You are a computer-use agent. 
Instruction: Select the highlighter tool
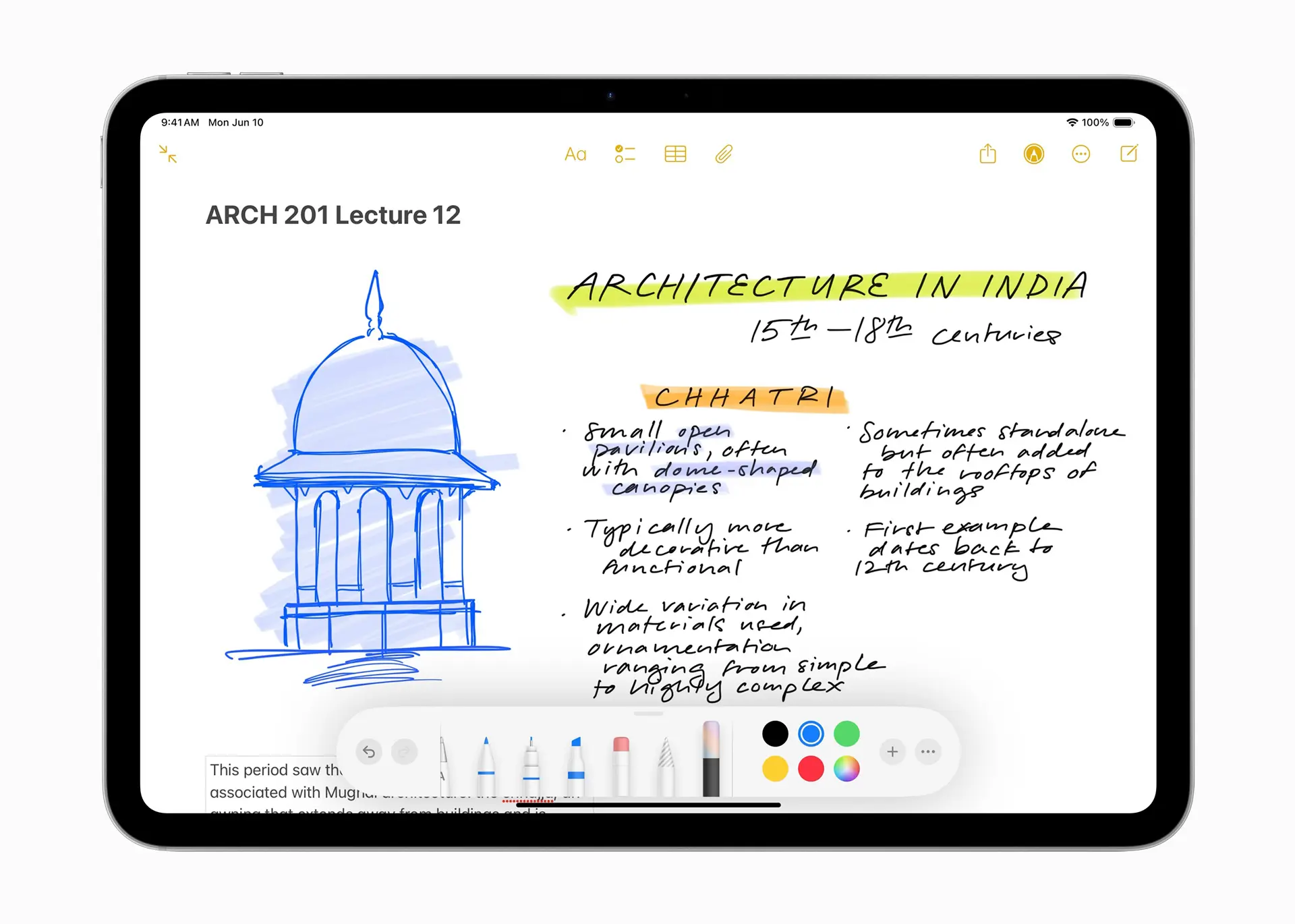tap(575, 755)
